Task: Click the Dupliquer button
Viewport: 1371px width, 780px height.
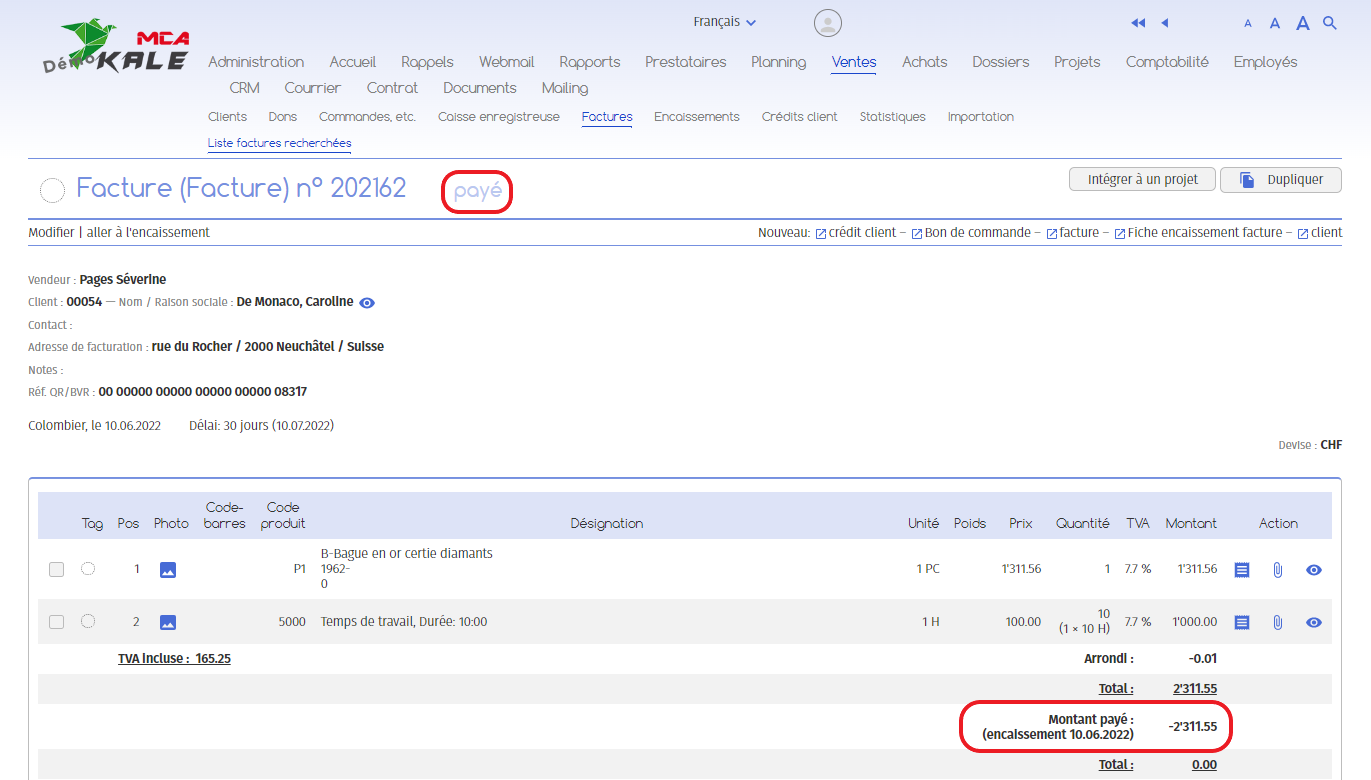Action: pyautogui.click(x=1281, y=180)
